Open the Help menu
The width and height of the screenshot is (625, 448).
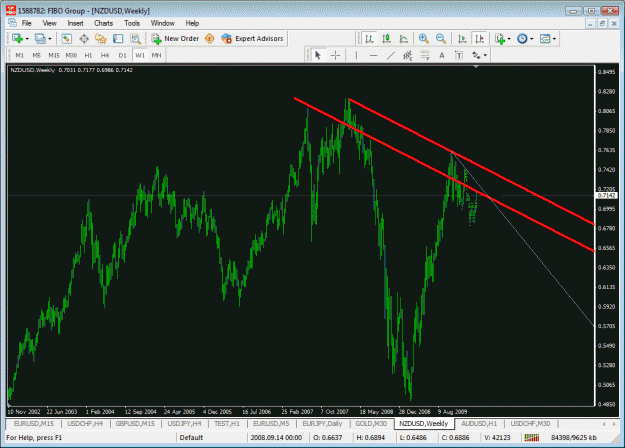click(192, 23)
